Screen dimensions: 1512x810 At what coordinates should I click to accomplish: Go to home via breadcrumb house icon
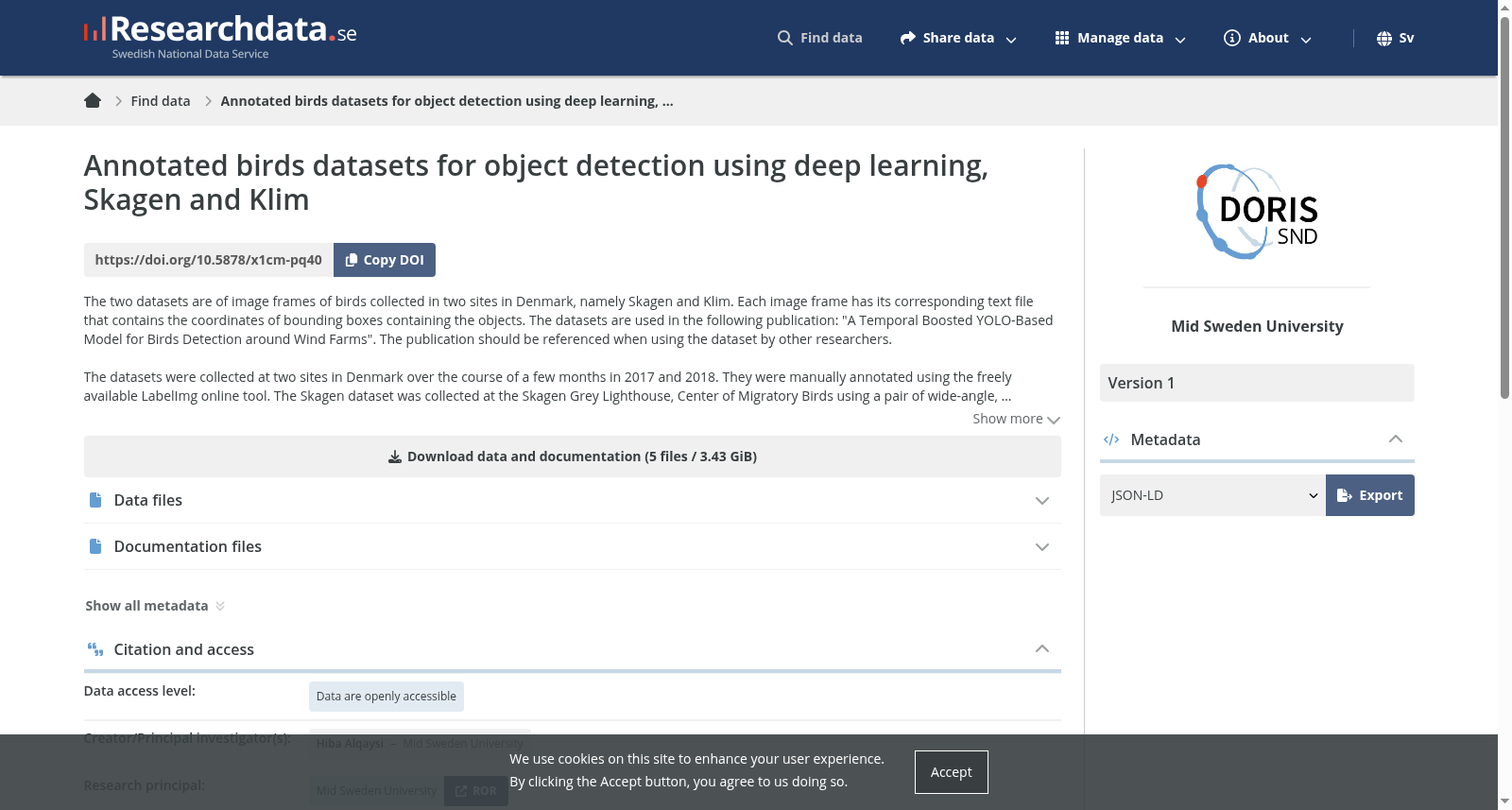93,100
